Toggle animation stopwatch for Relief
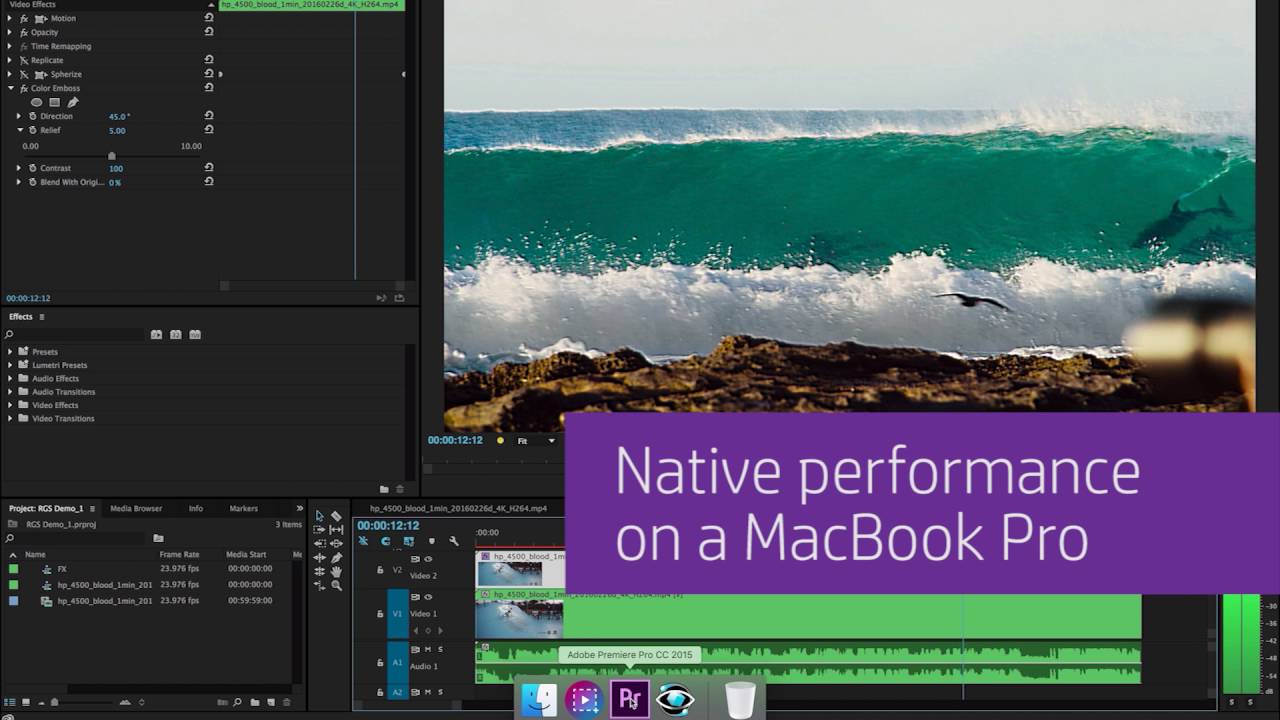 click(32, 130)
